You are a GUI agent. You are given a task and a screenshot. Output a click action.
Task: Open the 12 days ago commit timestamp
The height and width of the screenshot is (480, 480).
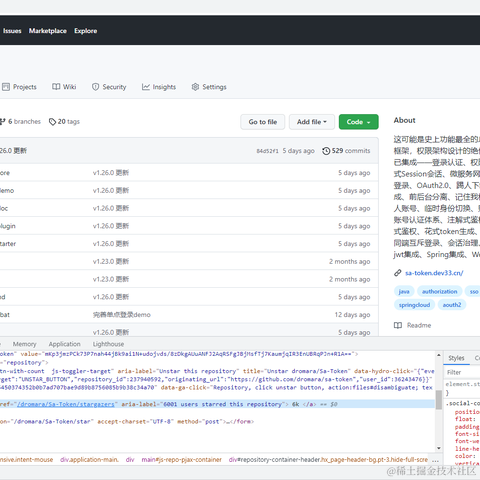[x=352, y=315]
